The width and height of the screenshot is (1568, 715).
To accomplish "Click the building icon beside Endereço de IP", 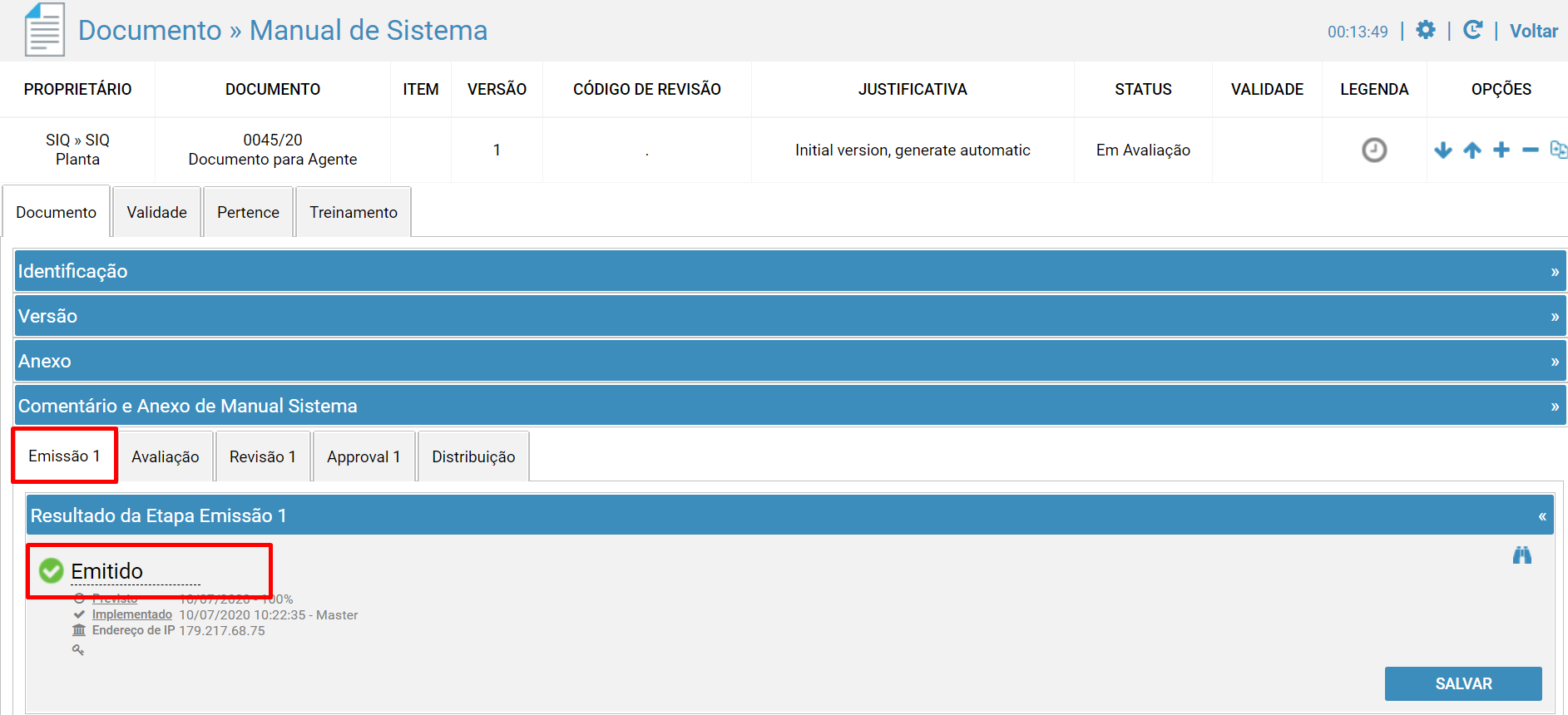I will pyautogui.click(x=79, y=630).
